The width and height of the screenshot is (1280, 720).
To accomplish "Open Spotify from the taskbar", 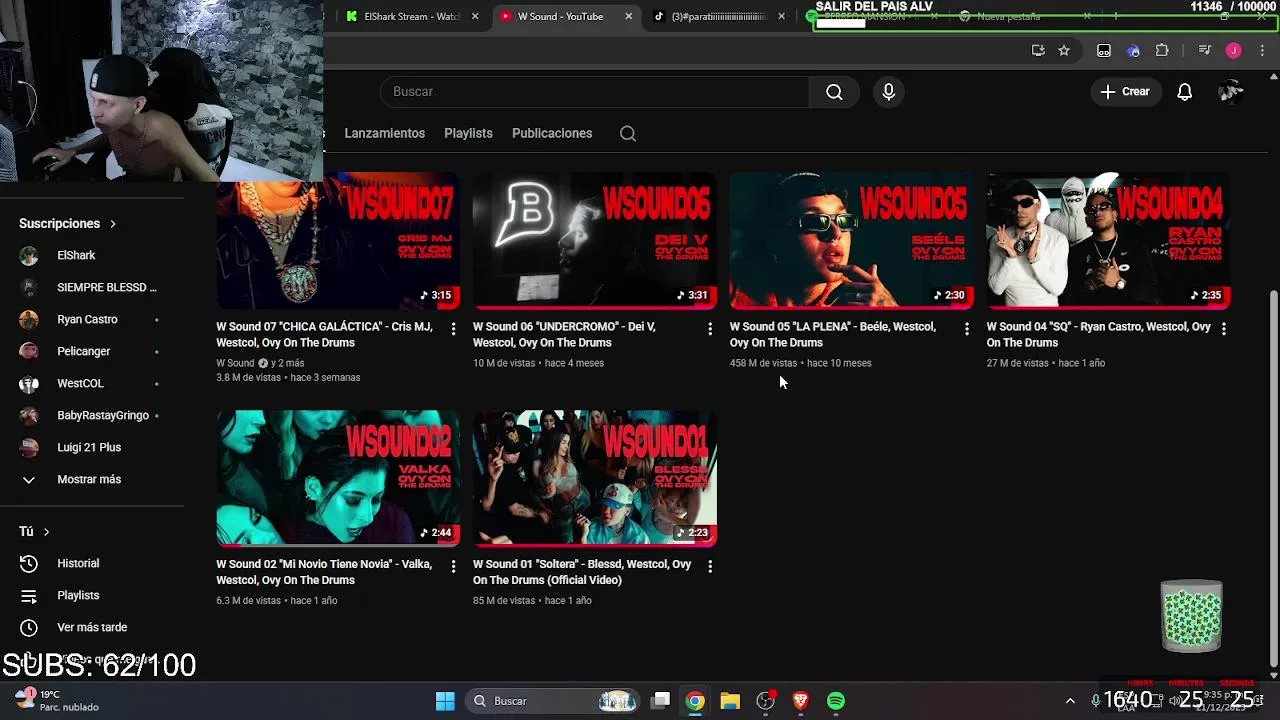I will coord(836,701).
